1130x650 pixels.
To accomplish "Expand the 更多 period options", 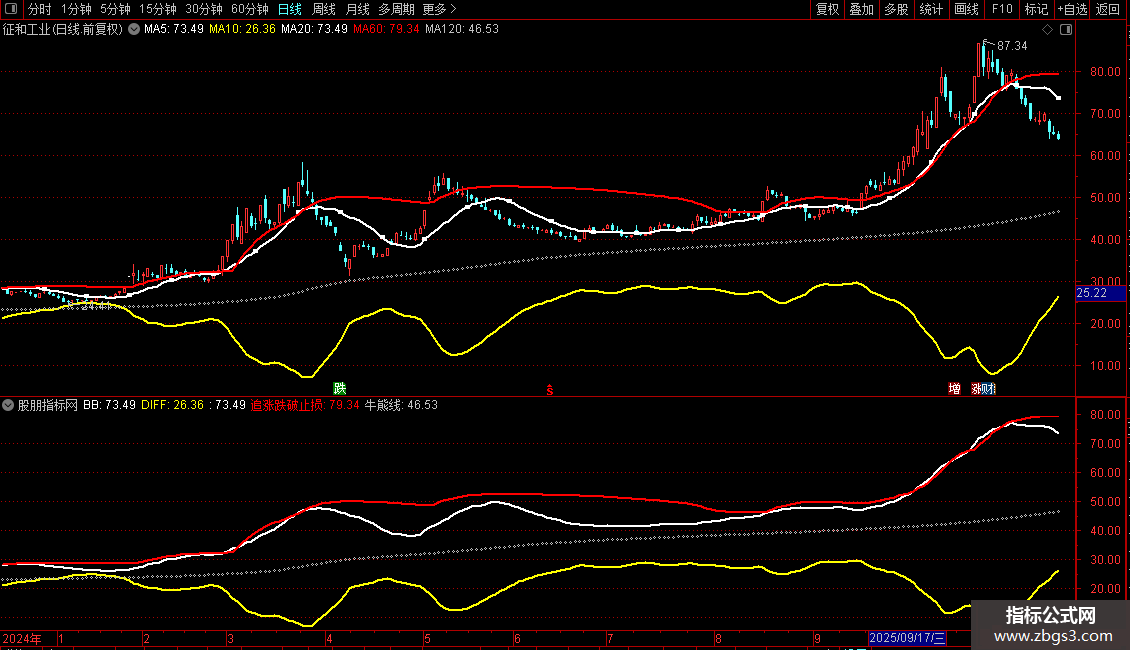I will pyautogui.click(x=439, y=9).
